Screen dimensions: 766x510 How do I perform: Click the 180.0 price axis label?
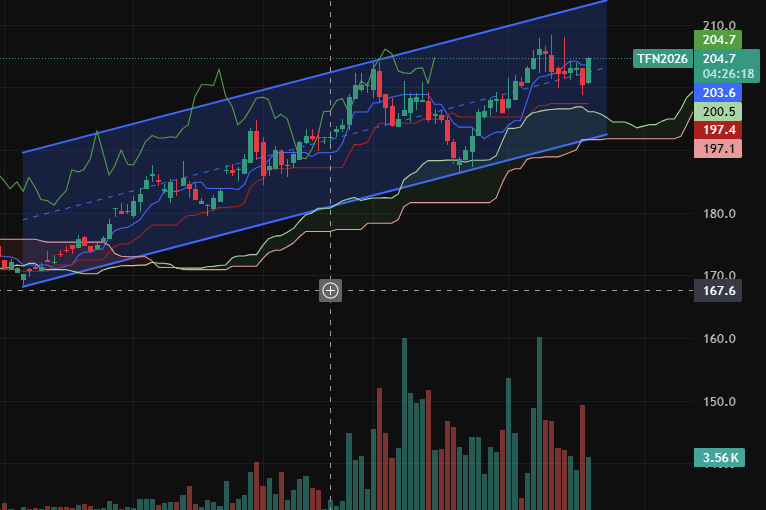coord(719,214)
